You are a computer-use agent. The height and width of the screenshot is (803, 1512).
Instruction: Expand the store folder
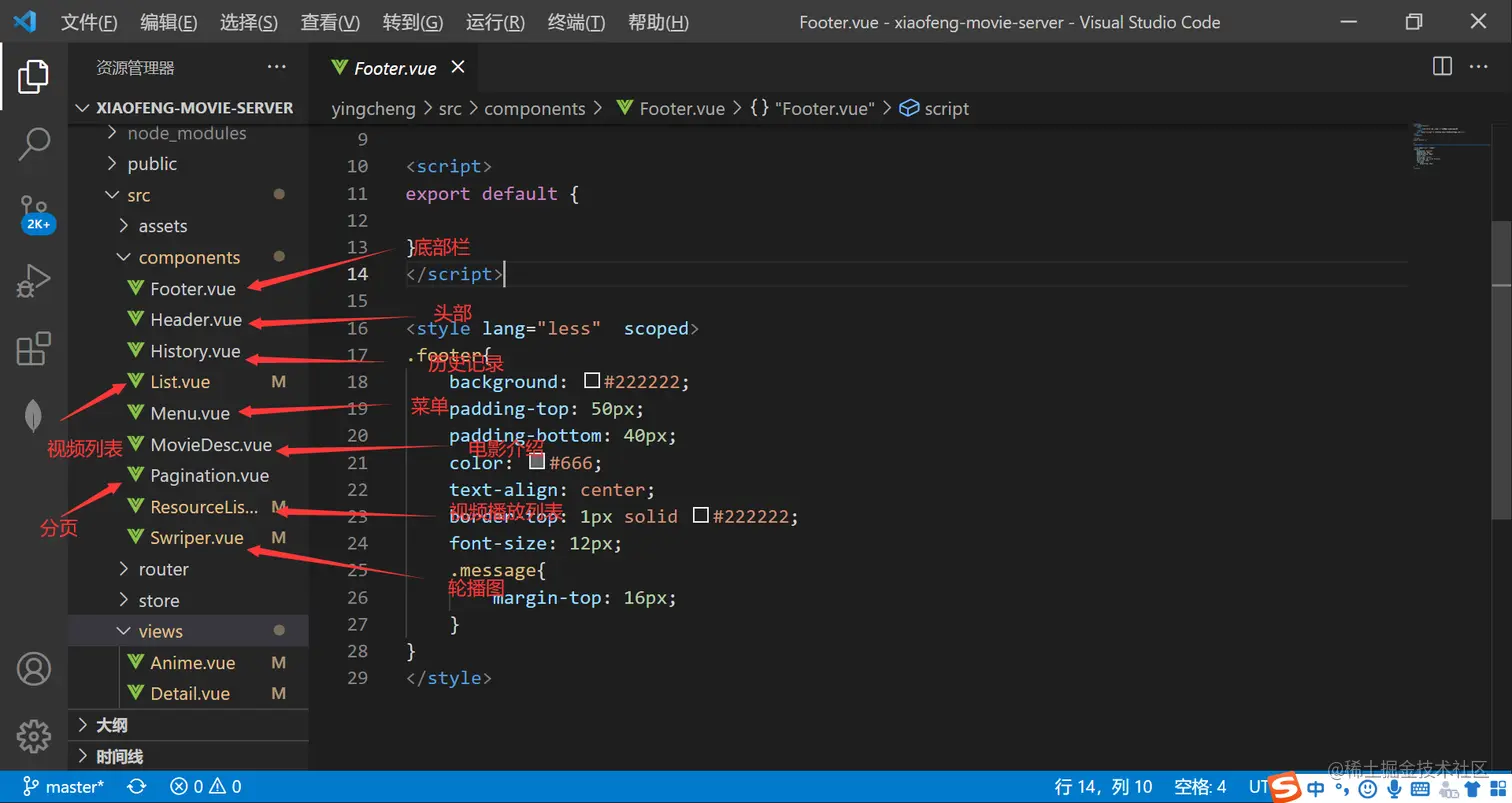point(188,600)
